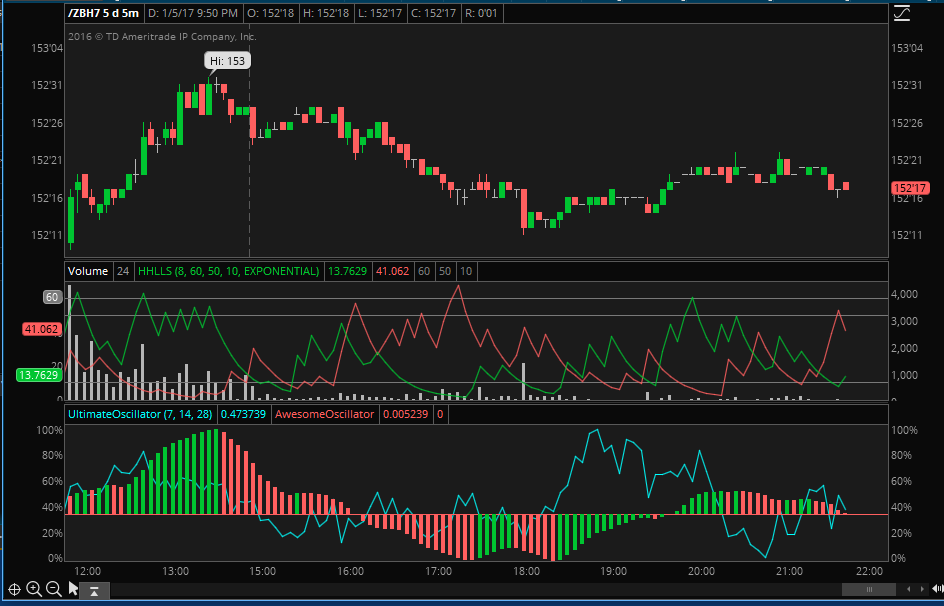Select the pan crosshair tool
Screen dimensions: 944x606
tap(14, 589)
